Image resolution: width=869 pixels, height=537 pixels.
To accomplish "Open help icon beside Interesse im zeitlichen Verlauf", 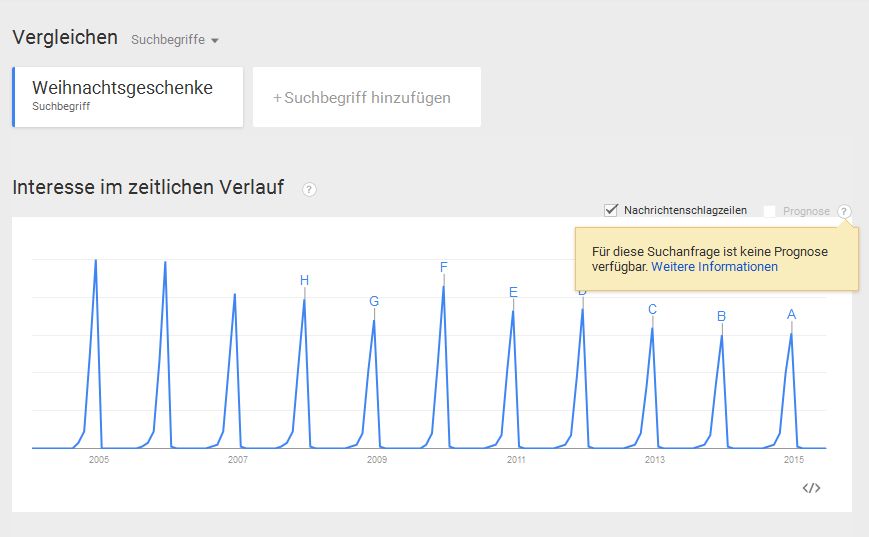I will click(309, 190).
